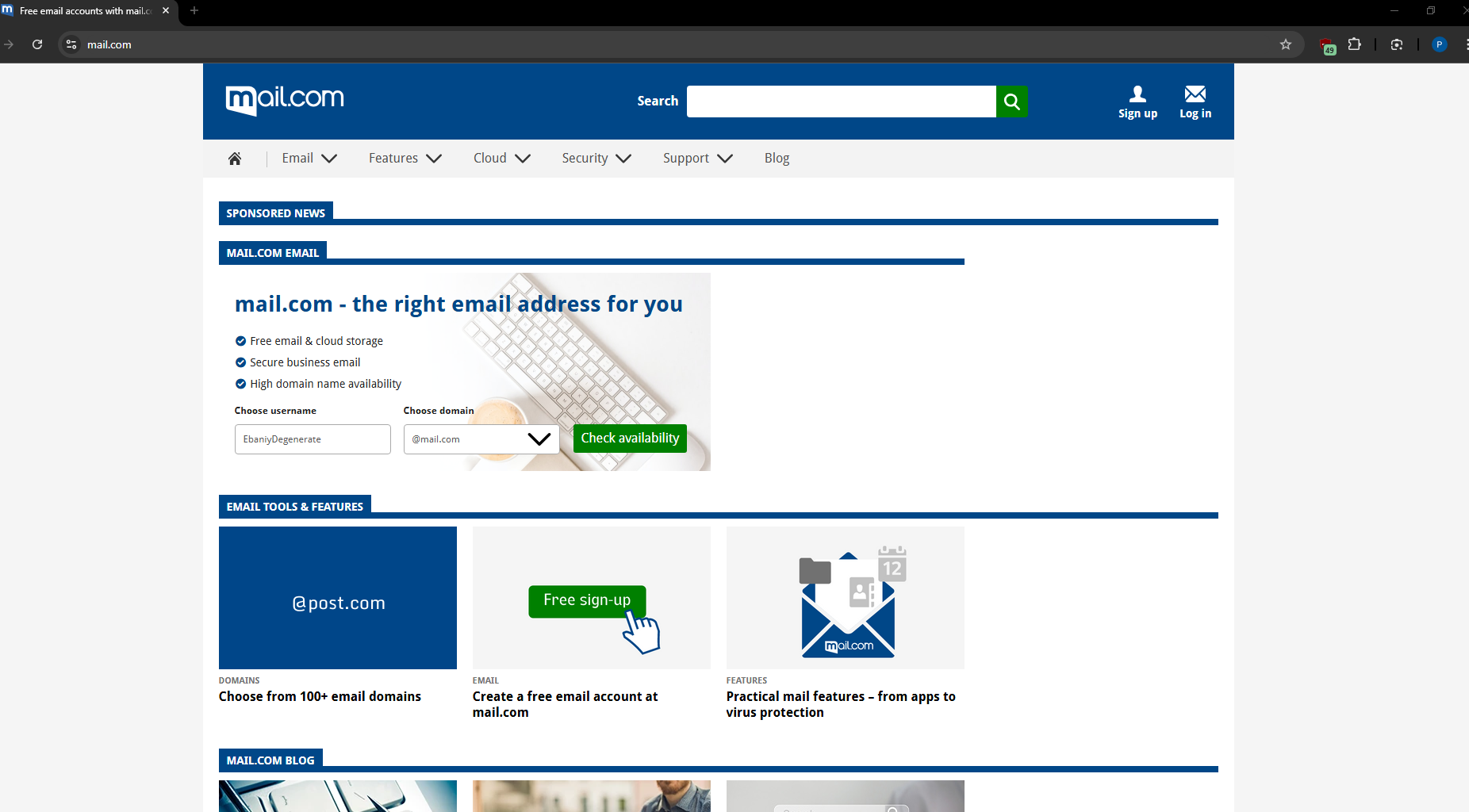Screen dimensions: 1469x812
Task: Expand the Security navigation menu
Action: pyautogui.click(x=596, y=159)
